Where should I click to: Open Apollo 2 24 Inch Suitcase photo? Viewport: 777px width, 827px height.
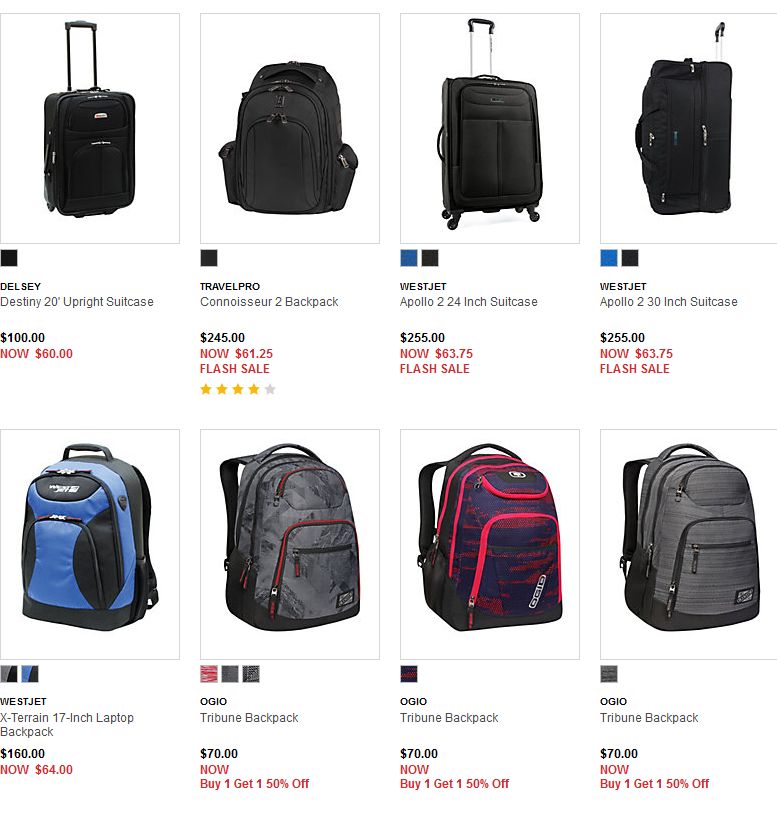click(x=490, y=129)
